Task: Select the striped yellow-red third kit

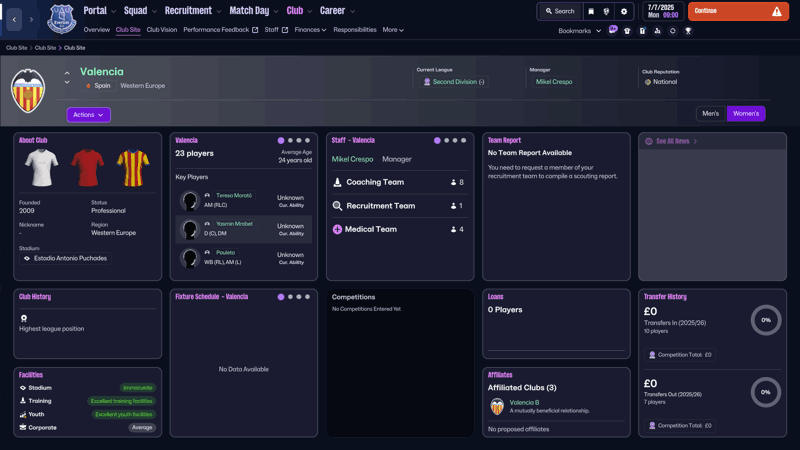Action: click(x=133, y=168)
